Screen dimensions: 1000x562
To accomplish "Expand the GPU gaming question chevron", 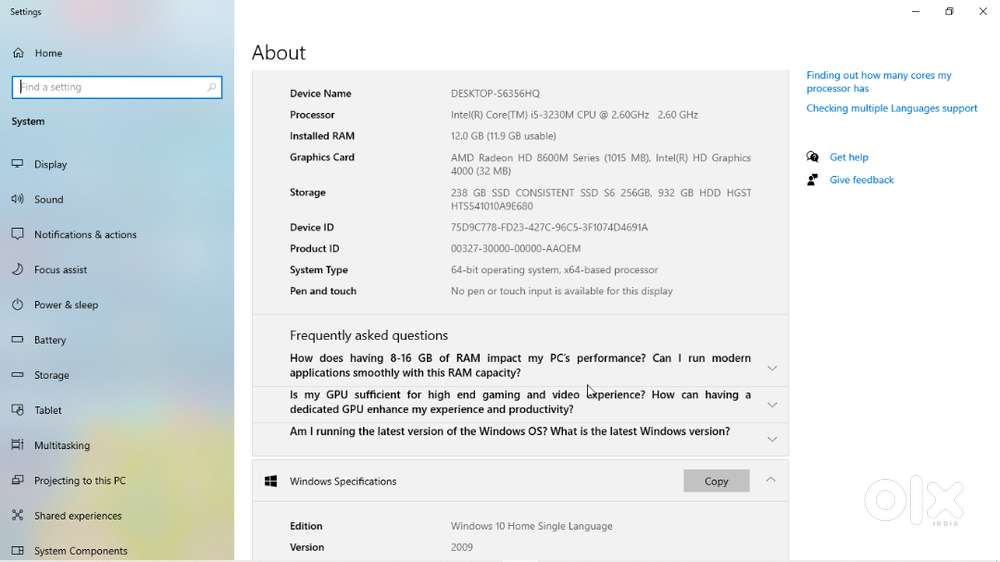I will (x=772, y=404).
